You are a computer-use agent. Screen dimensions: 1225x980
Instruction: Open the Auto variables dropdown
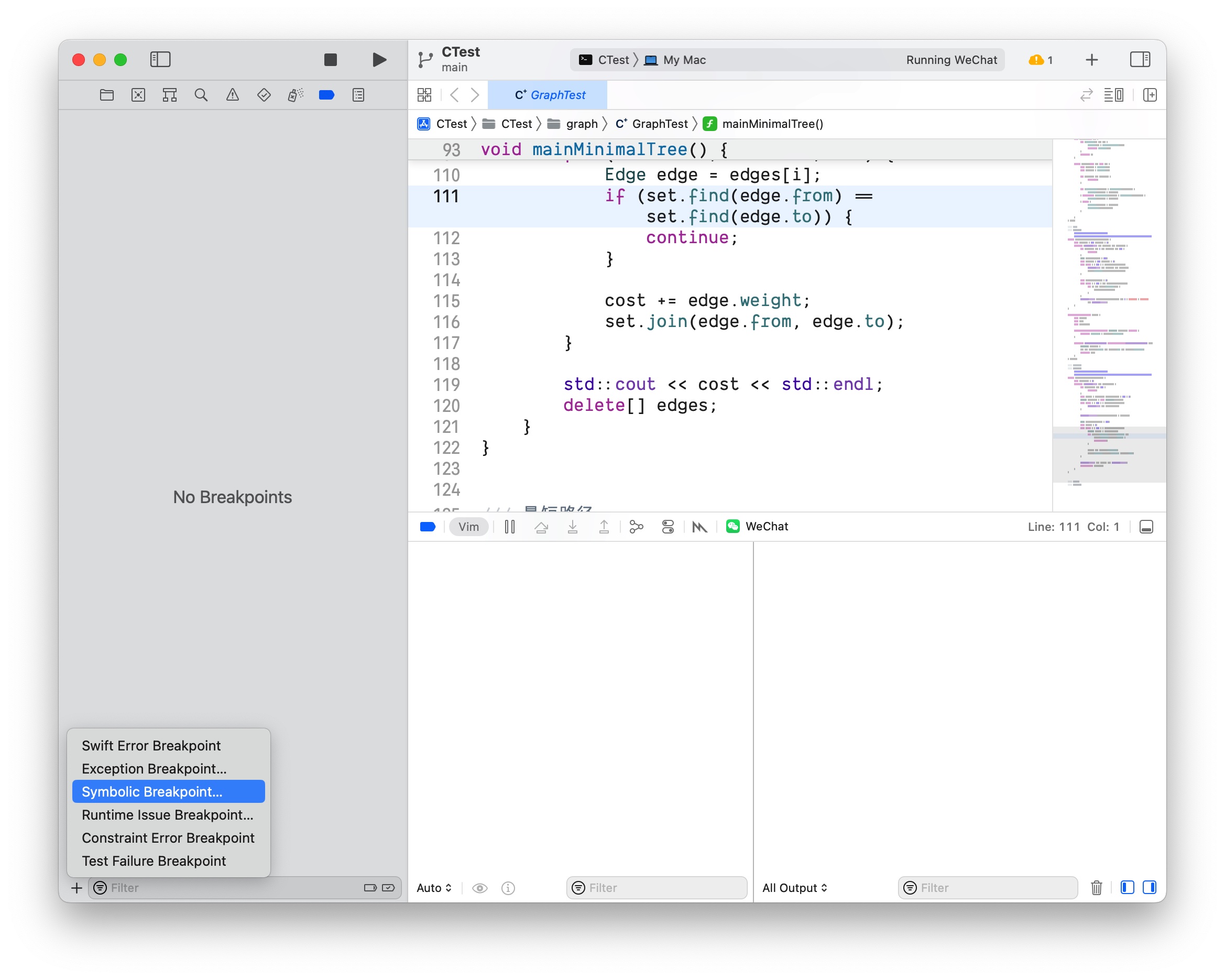[x=435, y=887]
